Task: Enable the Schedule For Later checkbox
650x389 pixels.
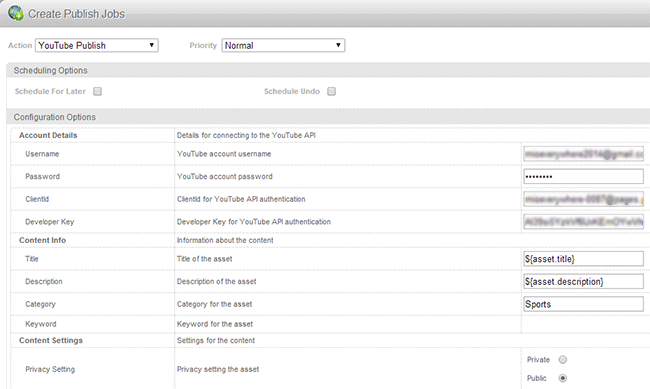Action: (x=97, y=91)
